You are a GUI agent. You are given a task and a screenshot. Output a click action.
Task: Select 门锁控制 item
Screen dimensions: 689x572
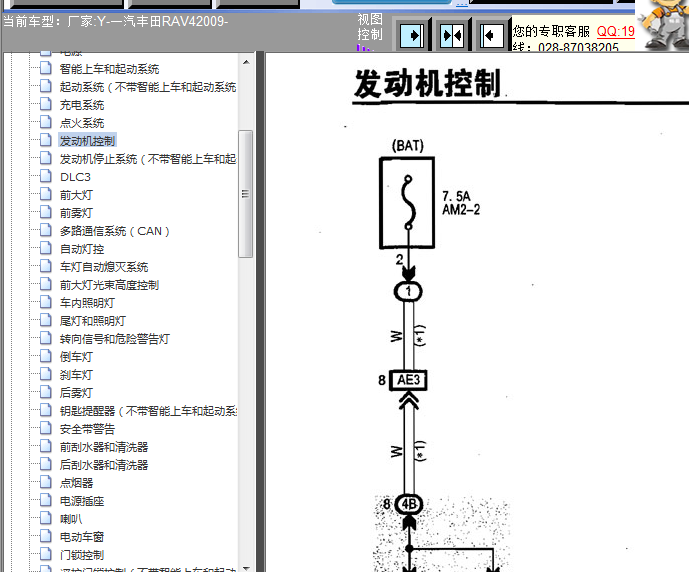click(x=82, y=555)
